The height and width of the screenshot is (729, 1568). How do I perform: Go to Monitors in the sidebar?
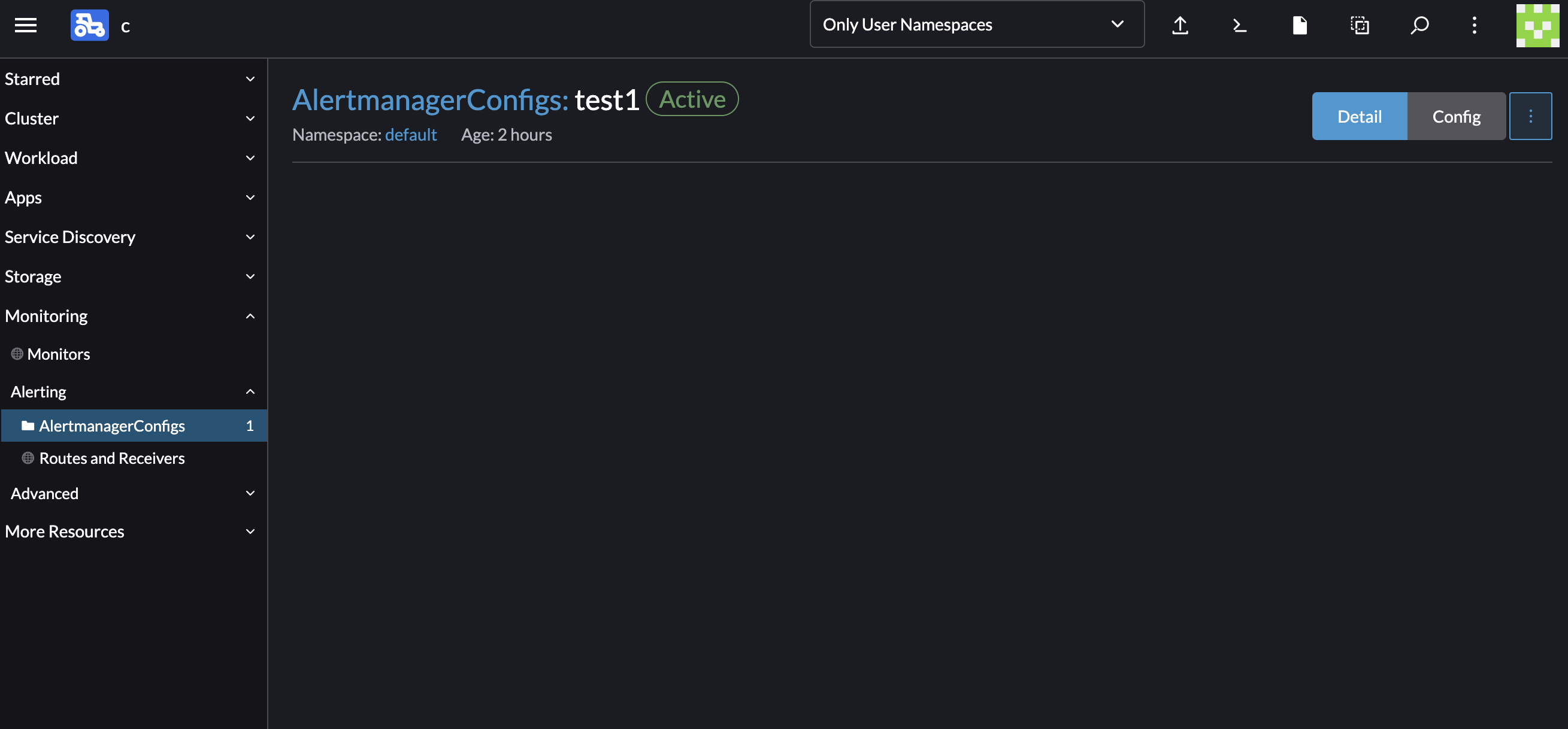[59, 354]
